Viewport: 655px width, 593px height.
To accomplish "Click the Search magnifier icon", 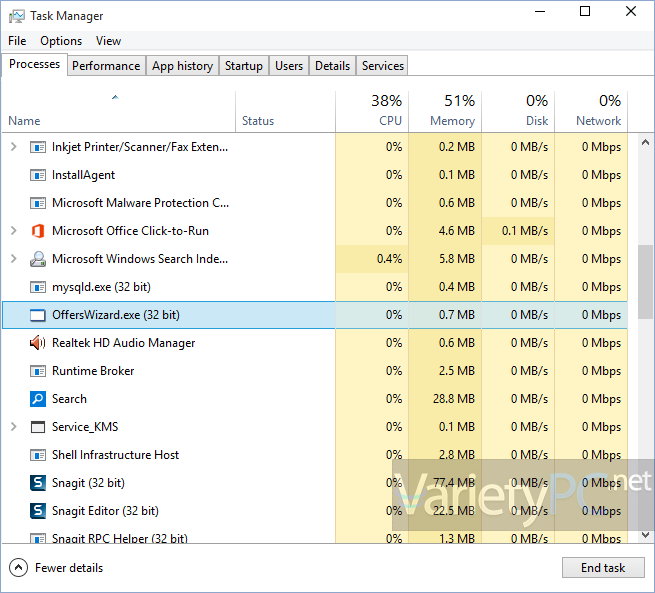I will click(38, 399).
